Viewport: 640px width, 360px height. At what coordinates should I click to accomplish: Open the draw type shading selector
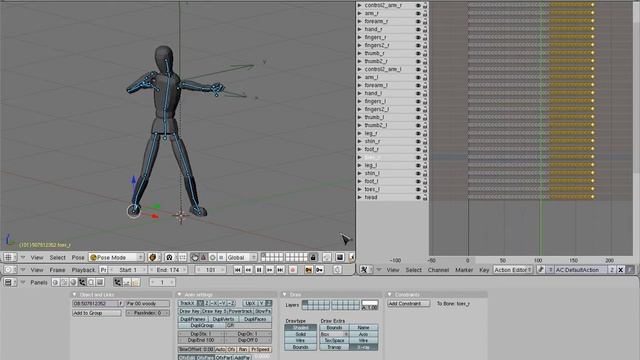tap(153, 257)
